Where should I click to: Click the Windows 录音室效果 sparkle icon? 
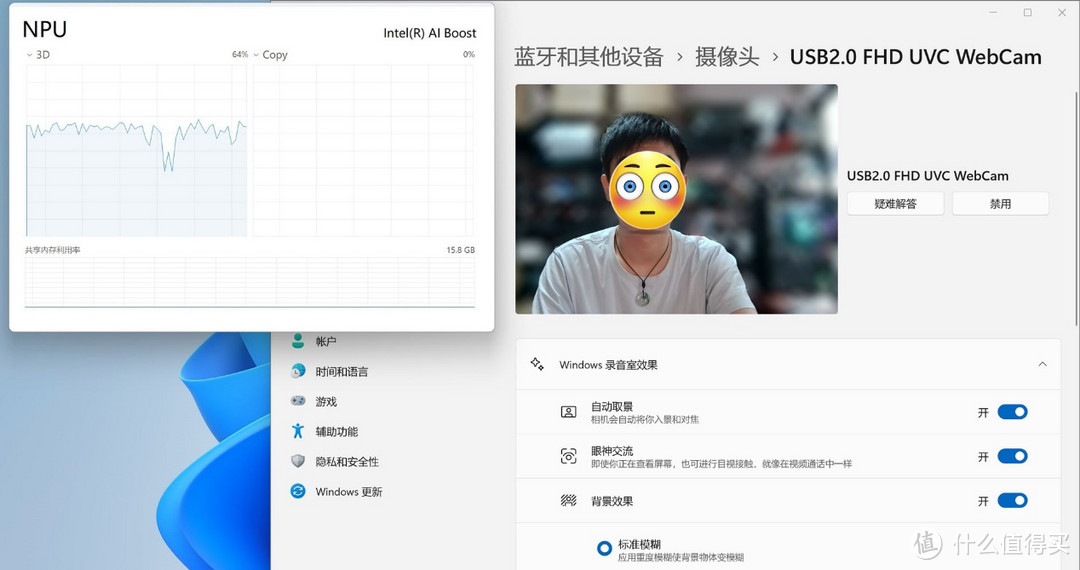(x=537, y=364)
